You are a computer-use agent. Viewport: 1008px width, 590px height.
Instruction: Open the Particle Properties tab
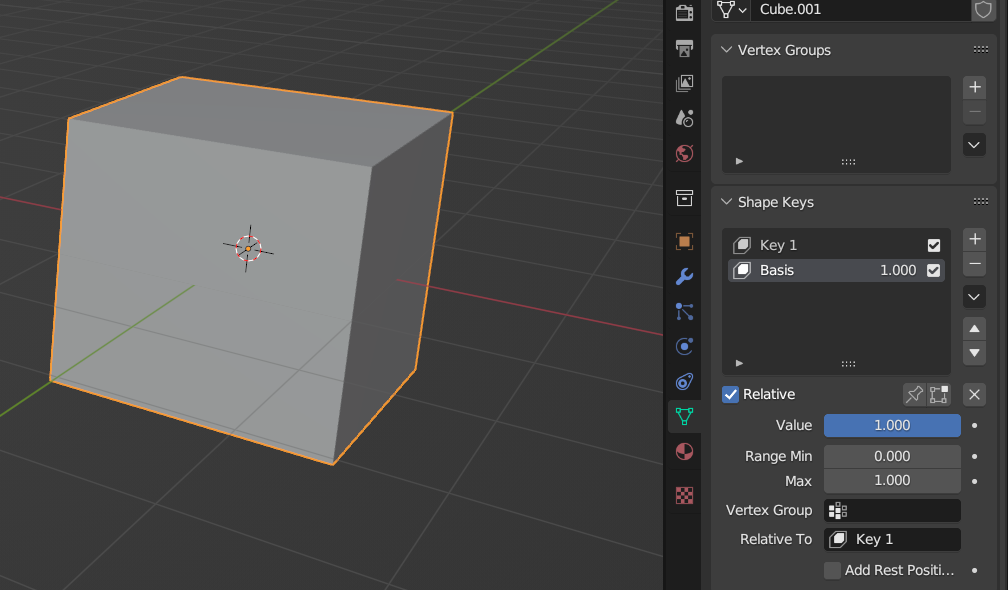pyautogui.click(x=684, y=311)
